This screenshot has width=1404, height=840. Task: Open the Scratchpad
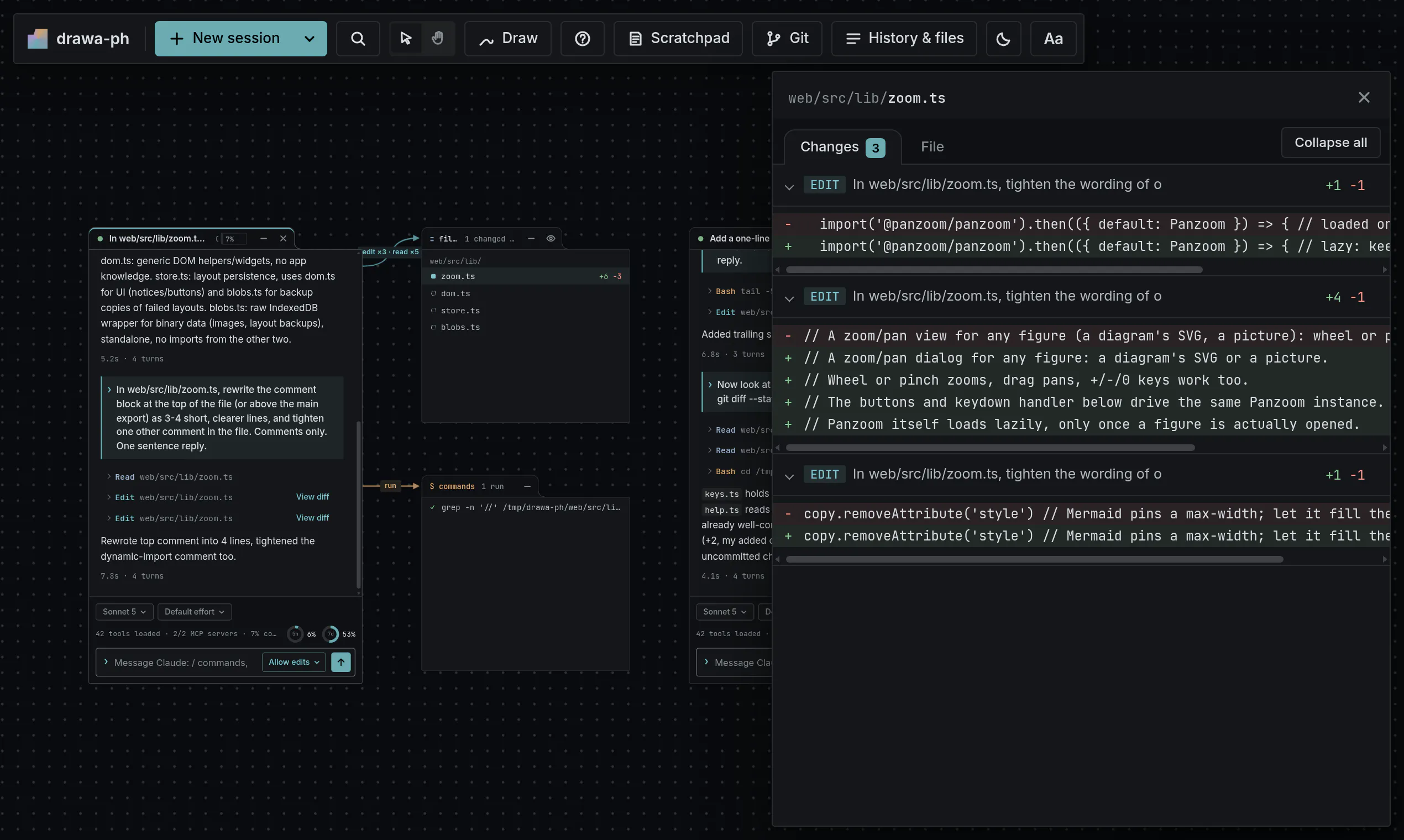(678, 39)
